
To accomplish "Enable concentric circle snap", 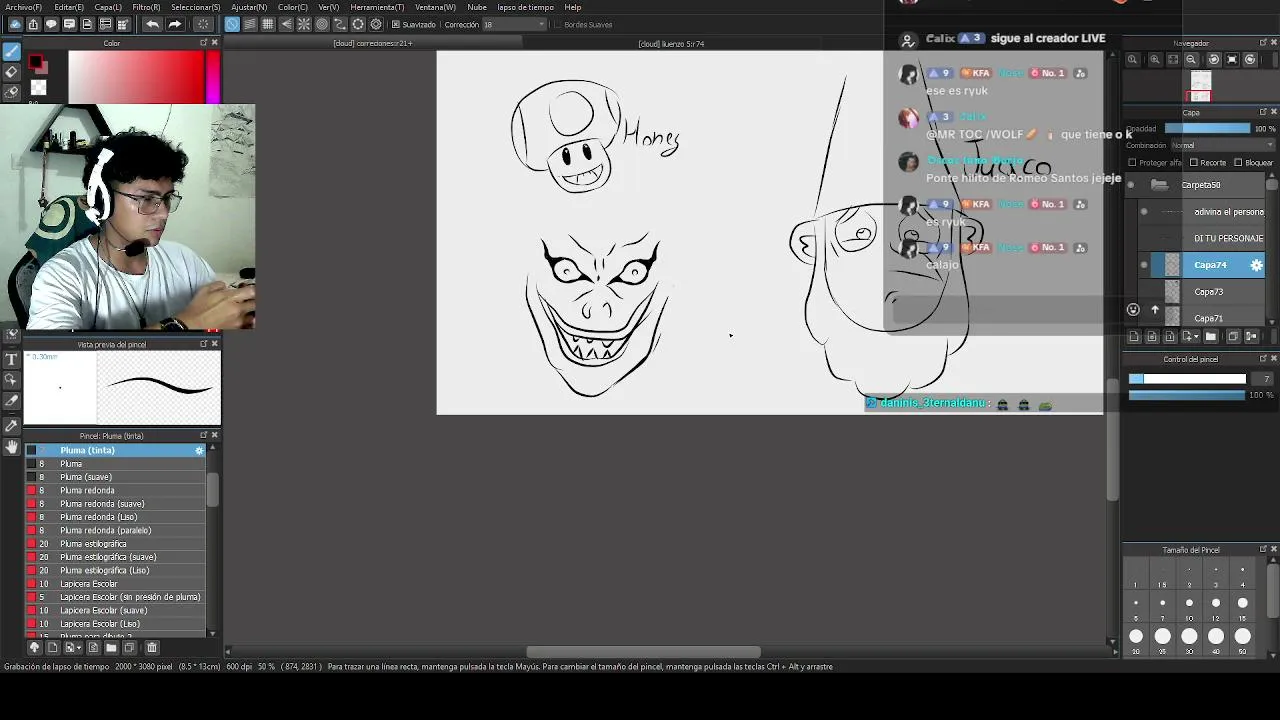I will 322,24.
